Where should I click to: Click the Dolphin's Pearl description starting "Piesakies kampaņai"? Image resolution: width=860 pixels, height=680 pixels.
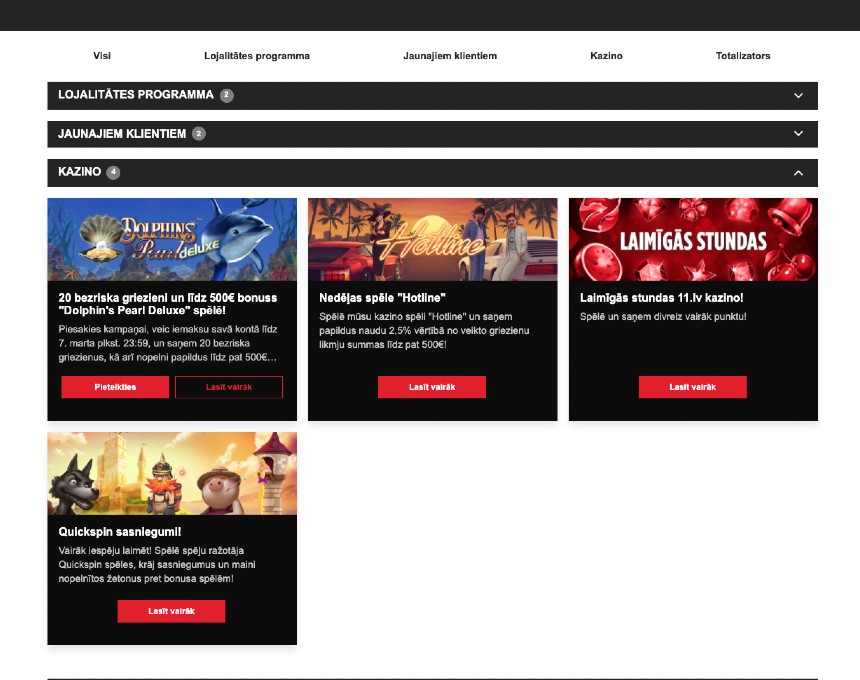point(168,343)
